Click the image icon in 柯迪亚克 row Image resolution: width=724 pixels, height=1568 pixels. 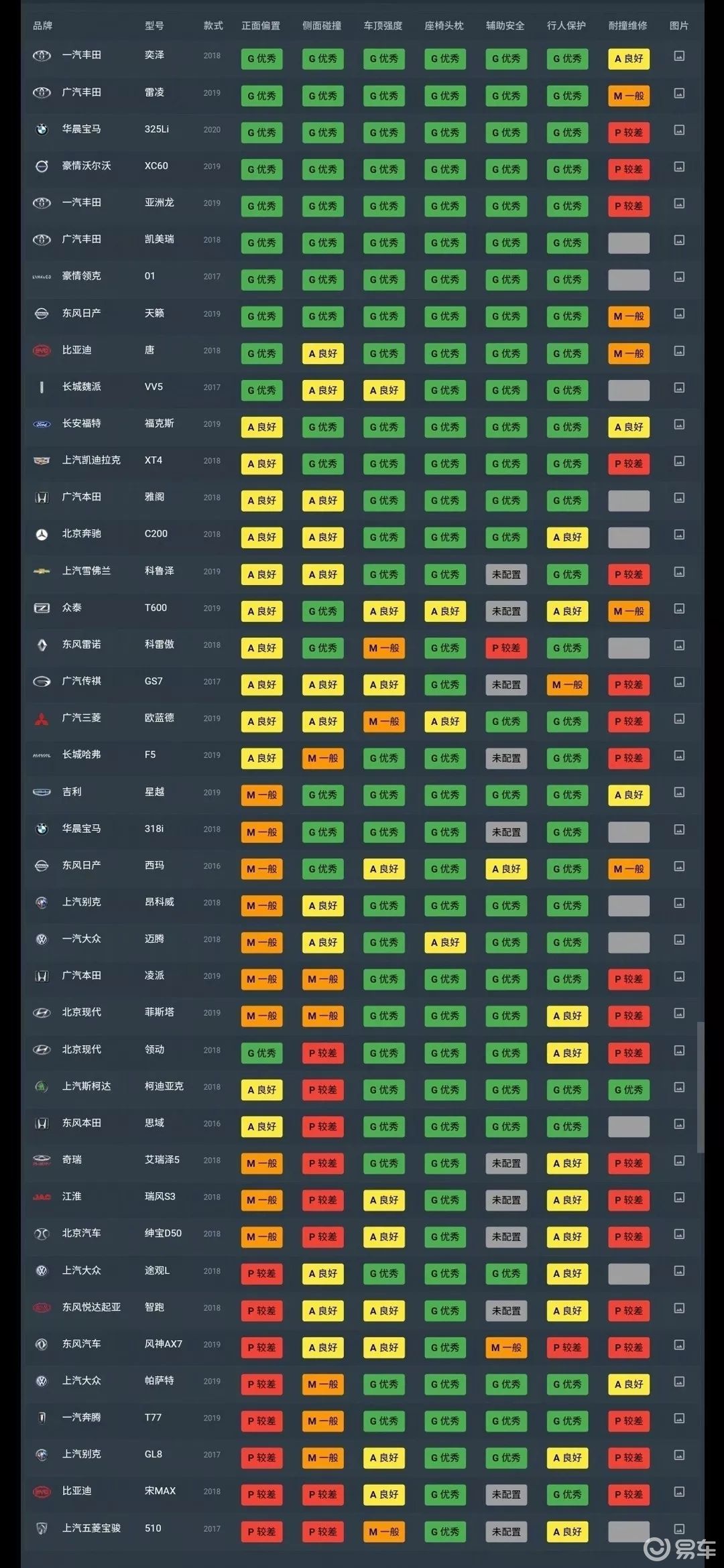click(x=678, y=1087)
